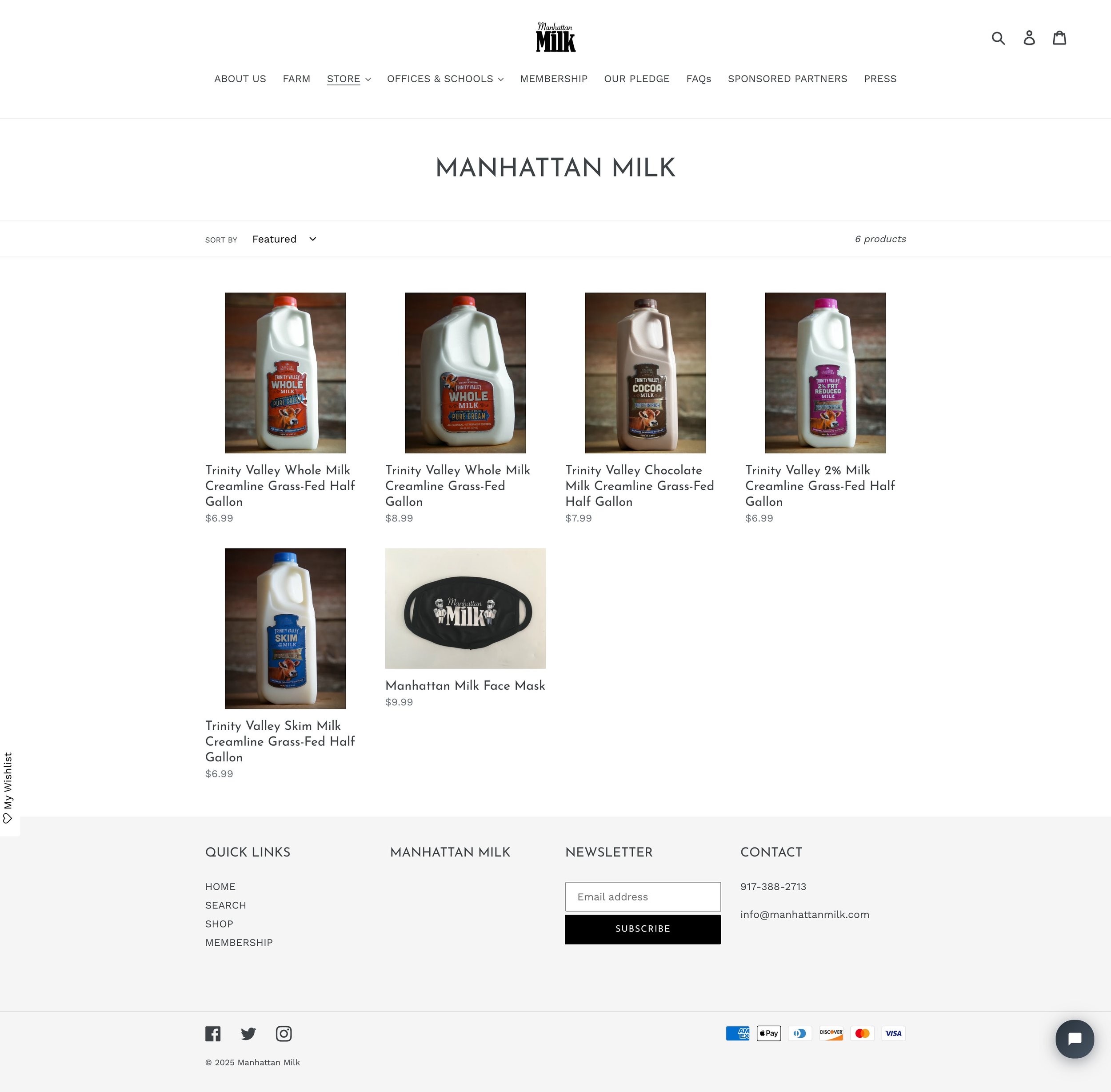The image size is (1111, 1092).
Task: Expand the STORE menu dropdown
Action: click(x=349, y=79)
